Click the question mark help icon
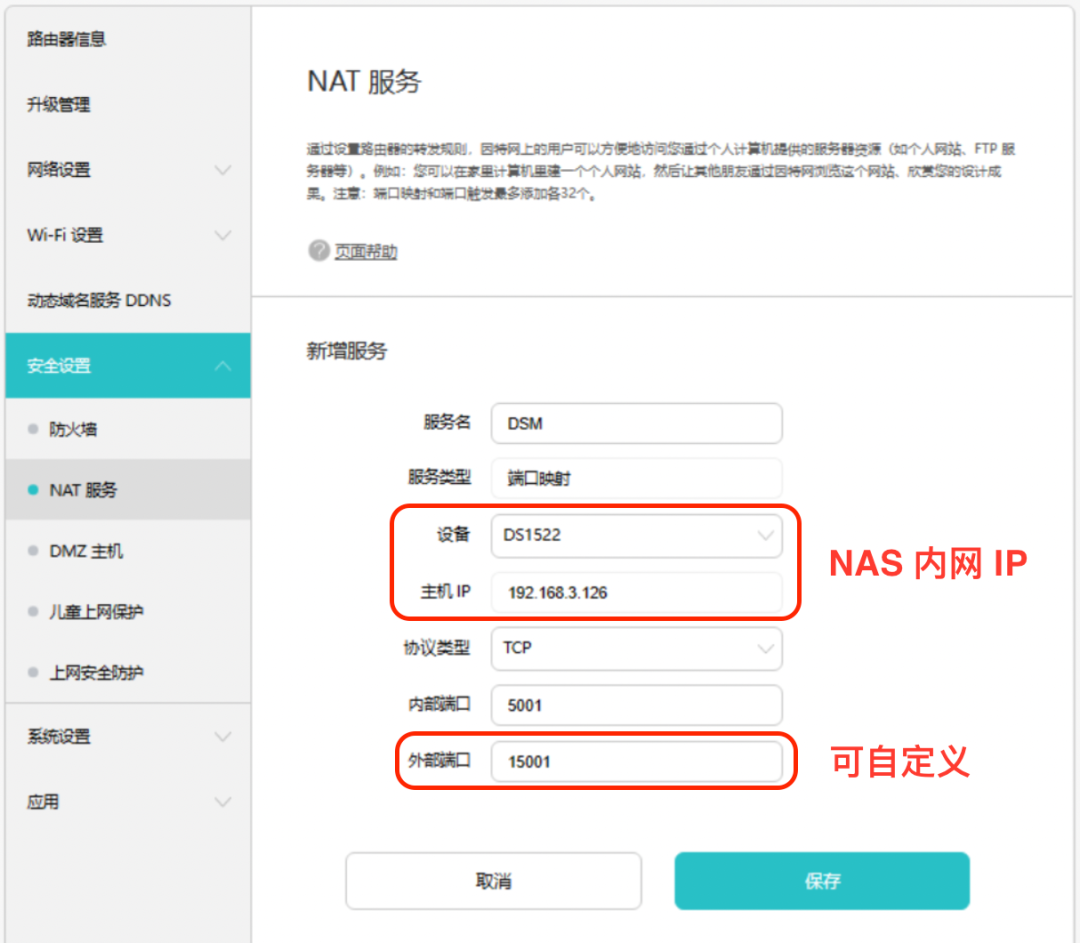Viewport: 1080px width, 943px height. [319, 251]
